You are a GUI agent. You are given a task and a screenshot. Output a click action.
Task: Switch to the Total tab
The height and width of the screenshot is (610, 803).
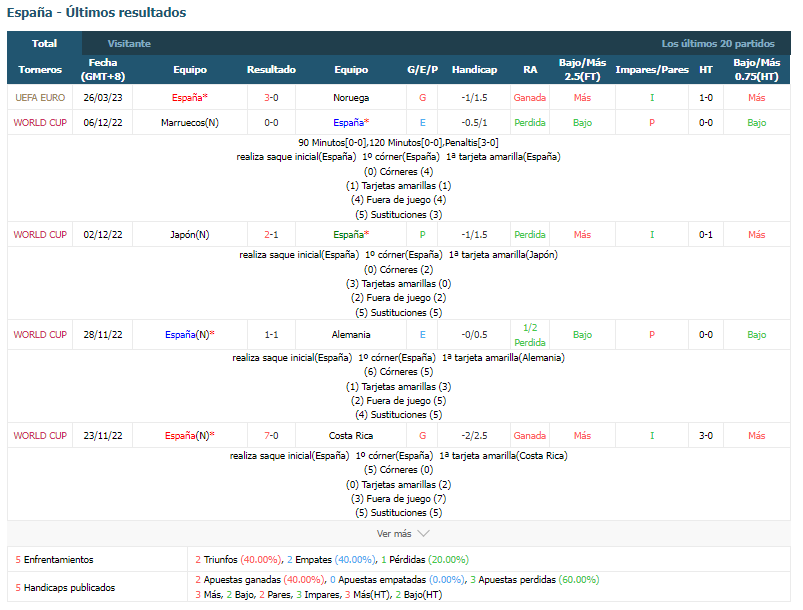click(x=45, y=44)
